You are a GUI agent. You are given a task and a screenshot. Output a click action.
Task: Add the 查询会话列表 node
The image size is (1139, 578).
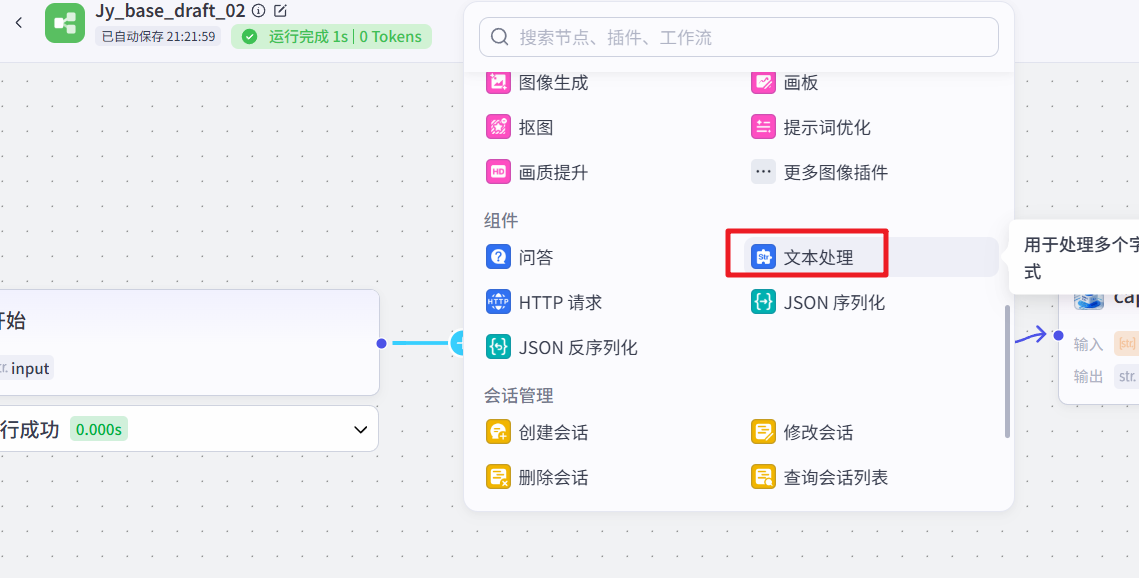click(x=835, y=477)
